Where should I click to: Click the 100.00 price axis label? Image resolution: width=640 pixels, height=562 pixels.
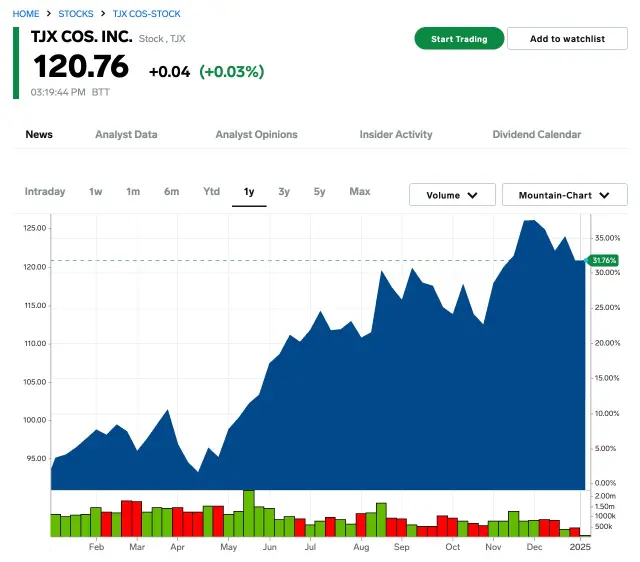35,420
